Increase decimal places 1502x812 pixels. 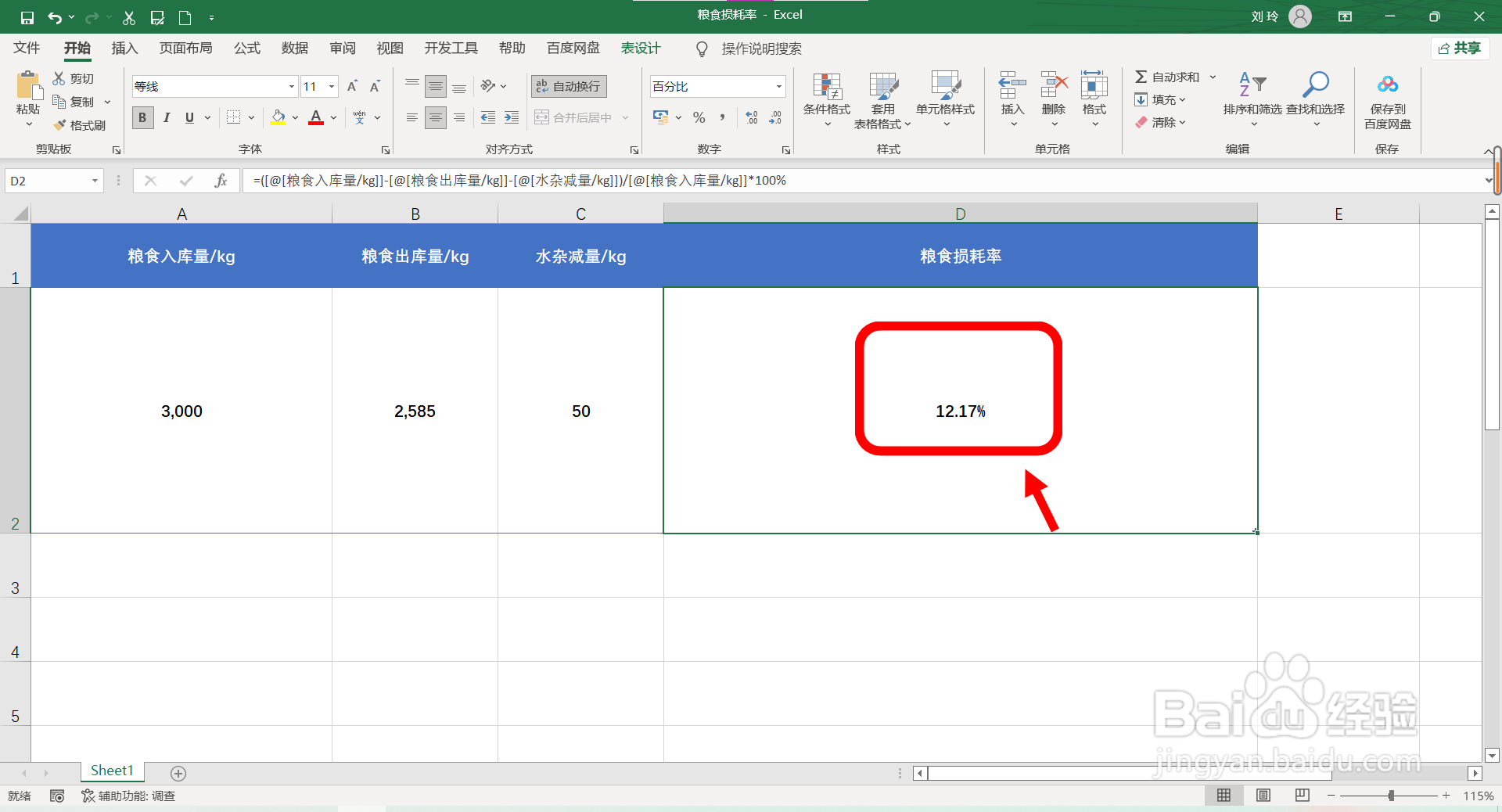click(x=752, y=117)
